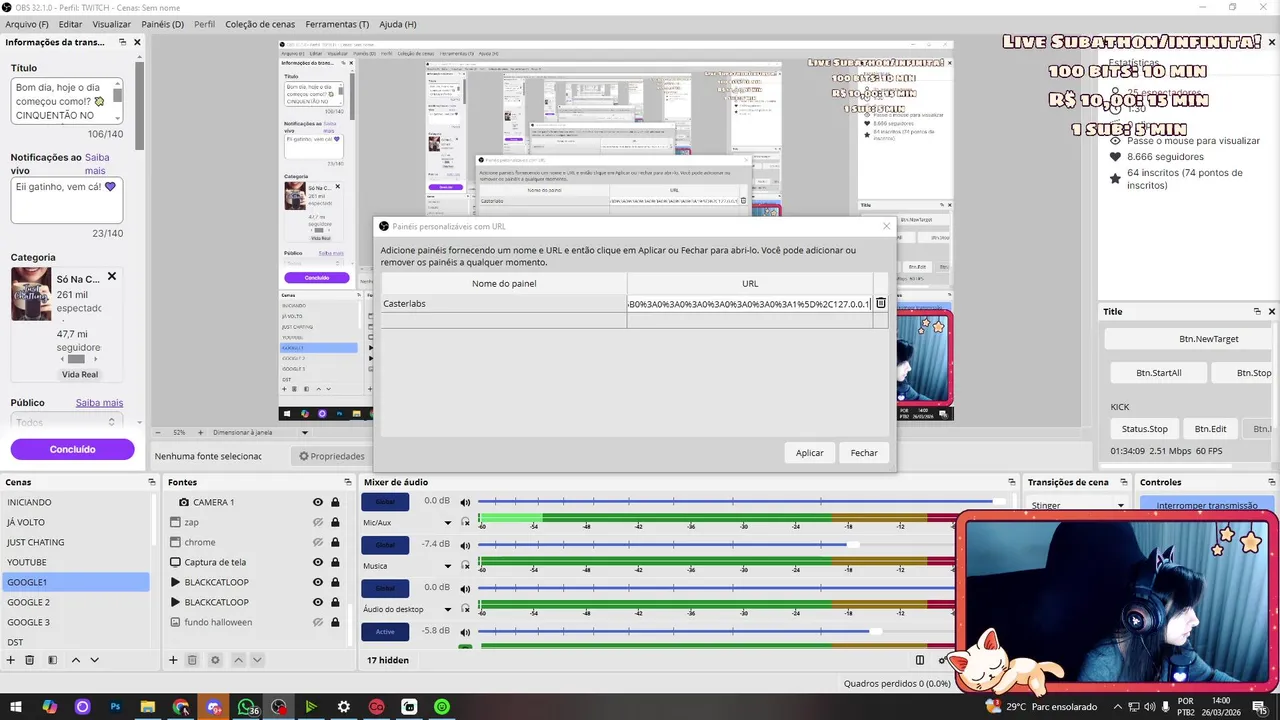Move scene up with arrow icon
This screenshot has height=720, width=1280.
76,660
